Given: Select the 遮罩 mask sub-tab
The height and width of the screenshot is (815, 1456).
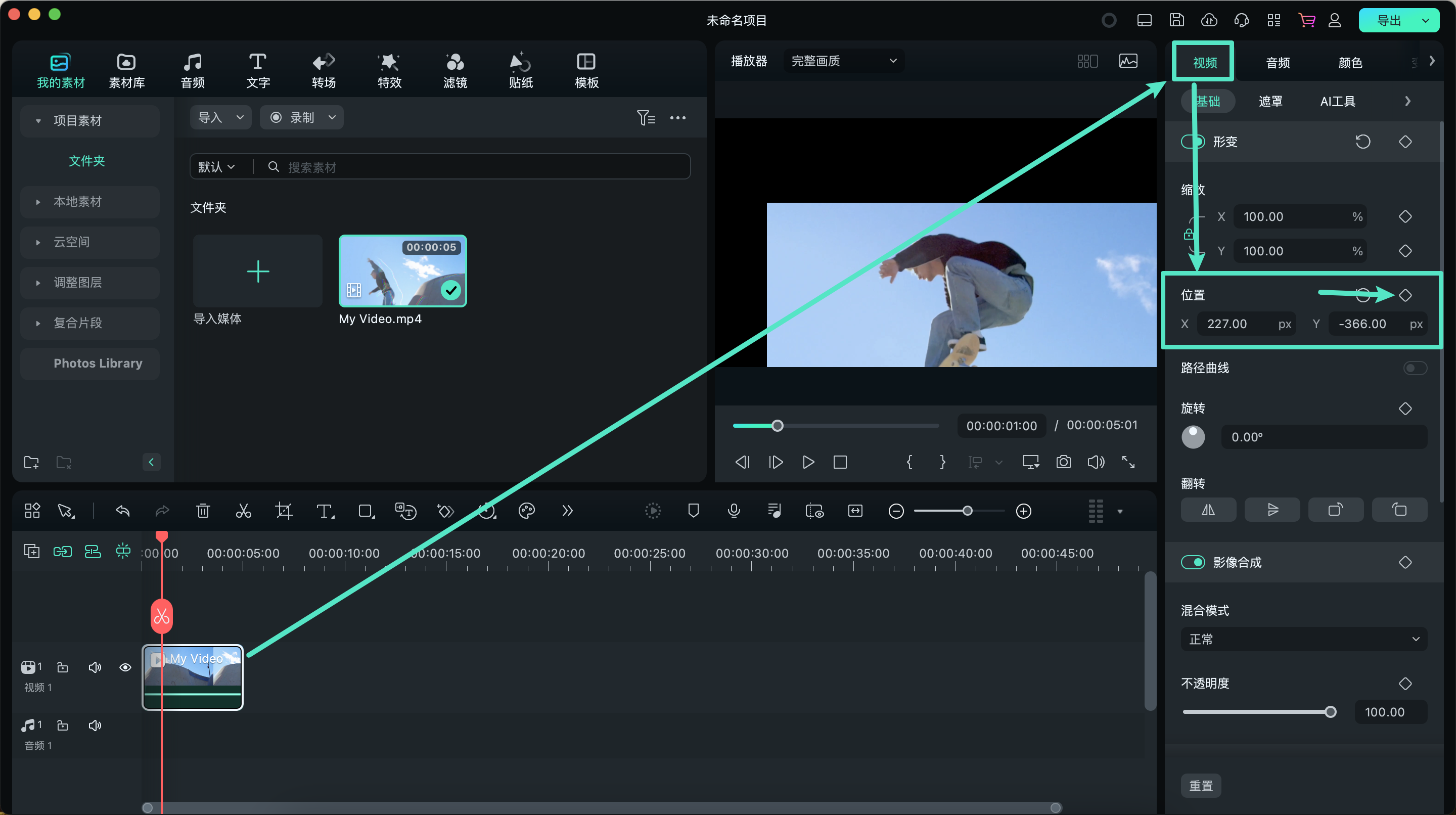Looking at the screenshot, I should [1270, 102].
